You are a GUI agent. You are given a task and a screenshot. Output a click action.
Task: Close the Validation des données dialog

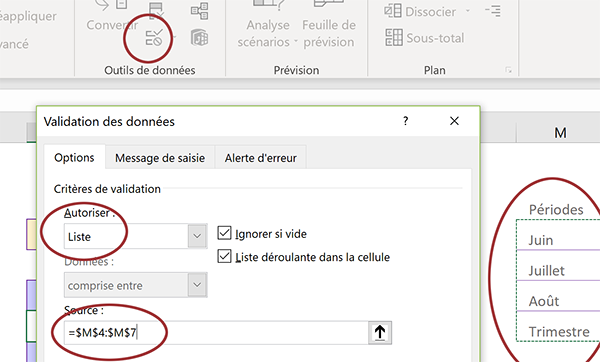pyautogui.click(x=454, y=121)
